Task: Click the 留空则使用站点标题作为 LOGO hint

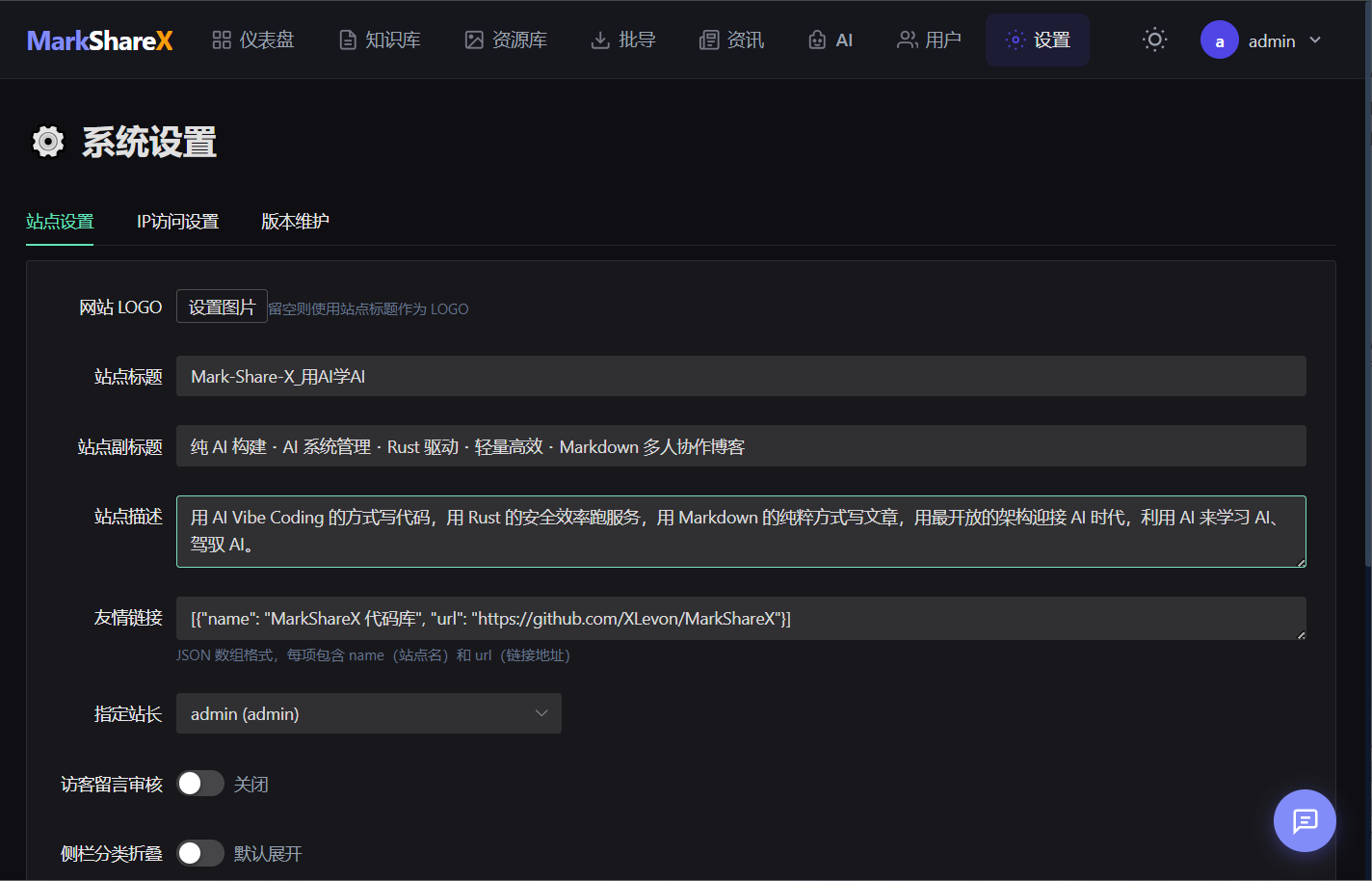Action: click(x=368, y=308)
